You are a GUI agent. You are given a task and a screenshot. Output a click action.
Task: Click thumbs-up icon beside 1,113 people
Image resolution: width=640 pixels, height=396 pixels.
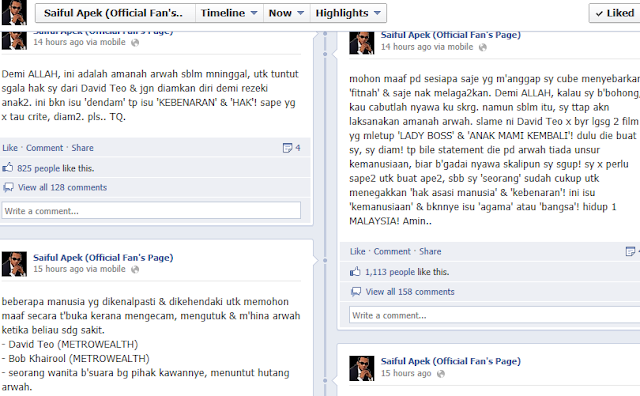pyautogui.click(x=356, y=271)
